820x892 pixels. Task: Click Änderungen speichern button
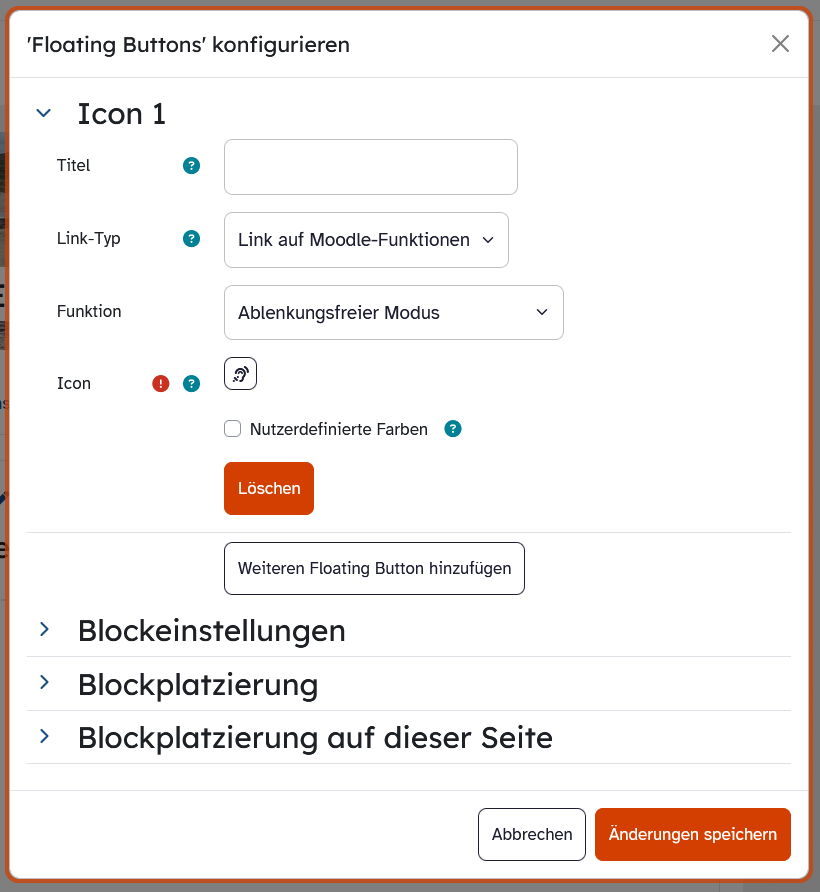coord(693,834)
